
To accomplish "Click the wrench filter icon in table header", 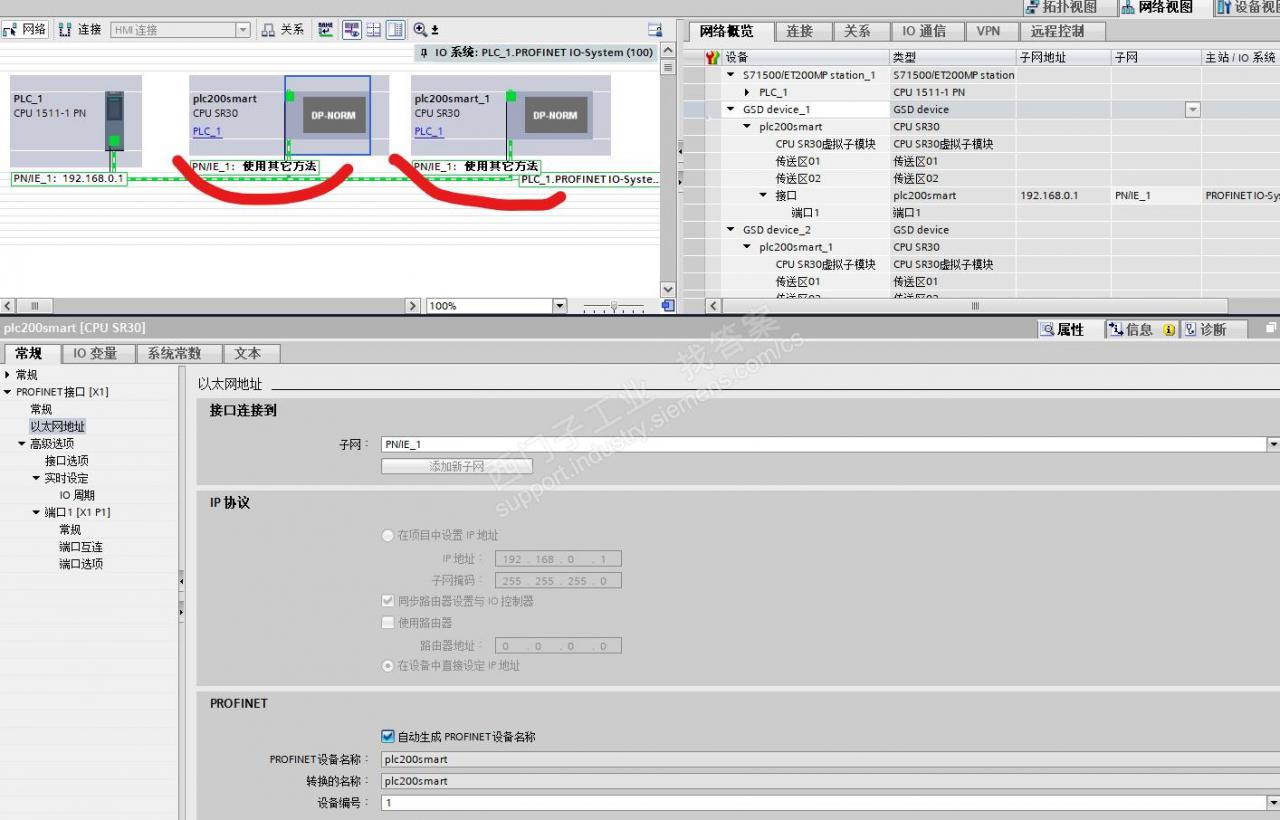I will point(713,58).
